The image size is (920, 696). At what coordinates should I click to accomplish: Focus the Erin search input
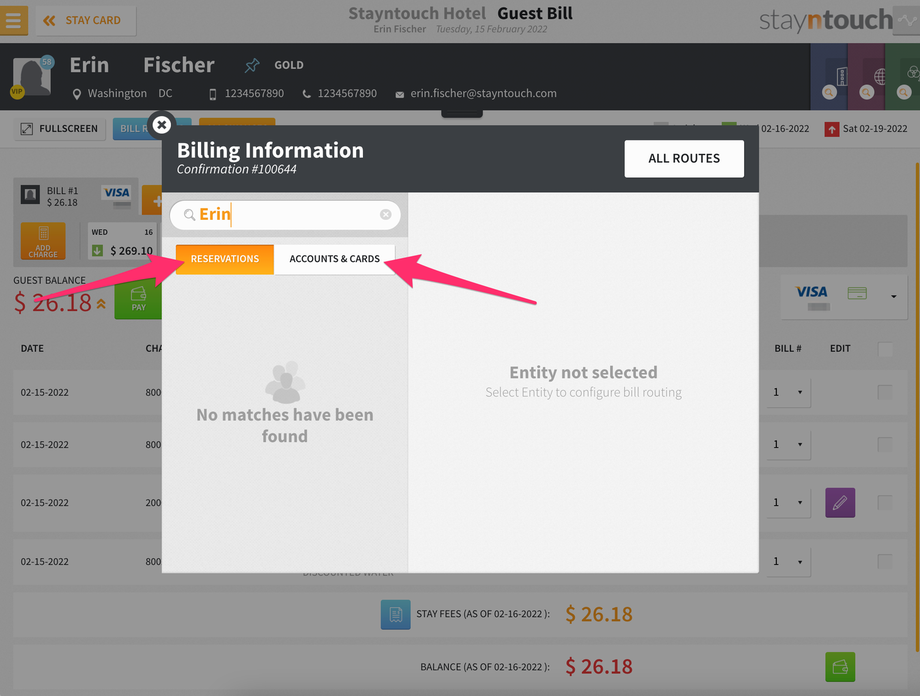click(x=285, y=215)
